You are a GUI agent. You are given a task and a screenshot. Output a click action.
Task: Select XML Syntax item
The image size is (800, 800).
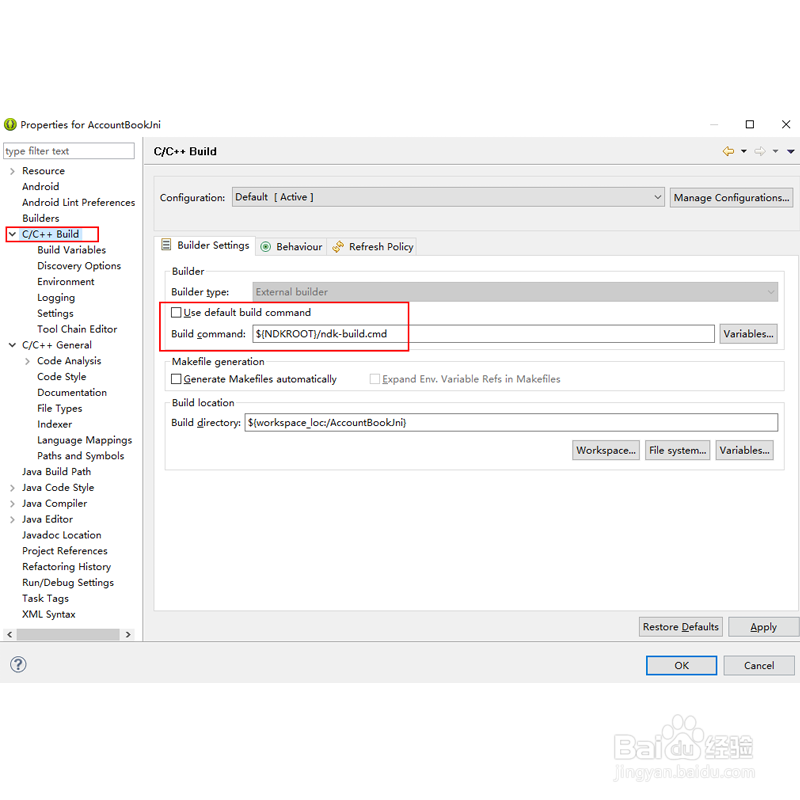(x=48, y=613)
